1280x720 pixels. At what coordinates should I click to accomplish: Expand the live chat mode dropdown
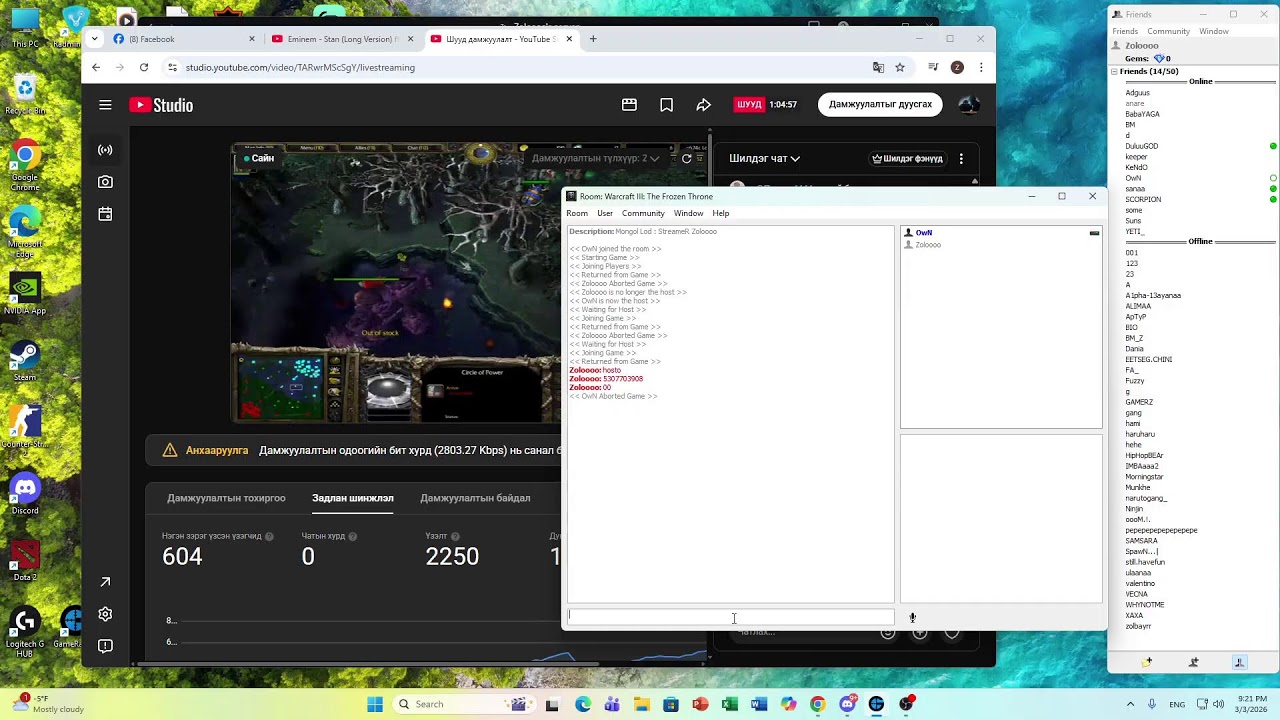tap(765, 158)
